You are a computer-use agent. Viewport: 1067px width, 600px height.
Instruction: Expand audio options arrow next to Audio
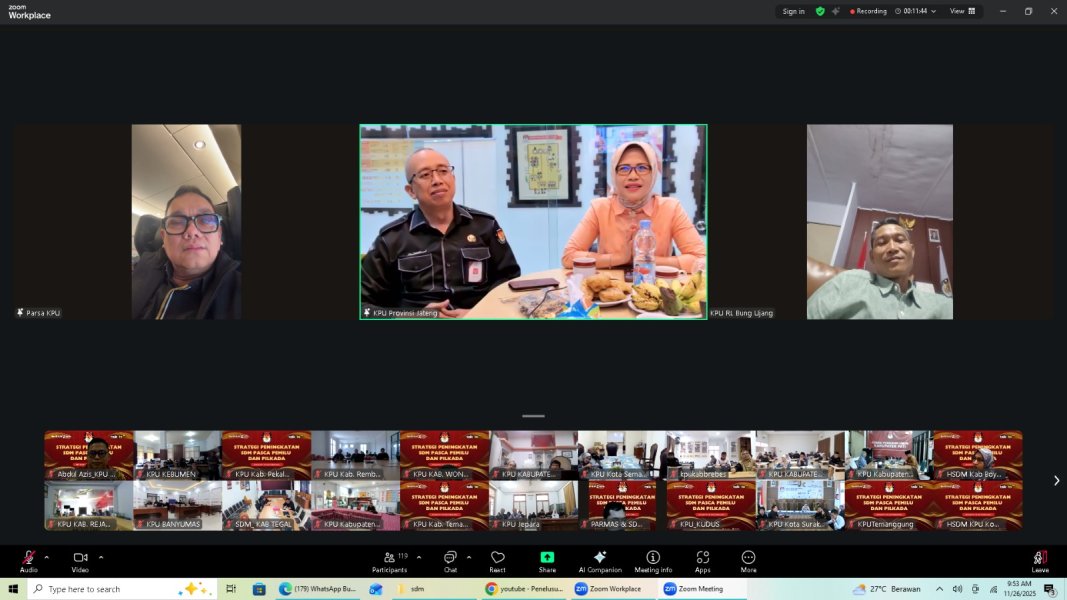tap(47, 557)
